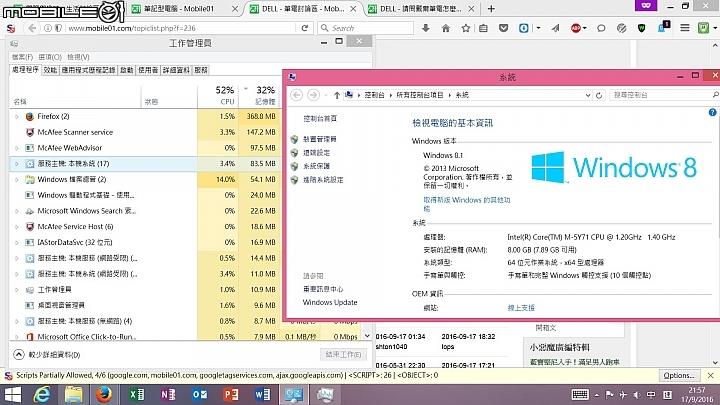Image resolution: width=720 pixels, height=405 pixels.
Task: Sort processes by the 記憶體 column header
Action: point(258,95)
